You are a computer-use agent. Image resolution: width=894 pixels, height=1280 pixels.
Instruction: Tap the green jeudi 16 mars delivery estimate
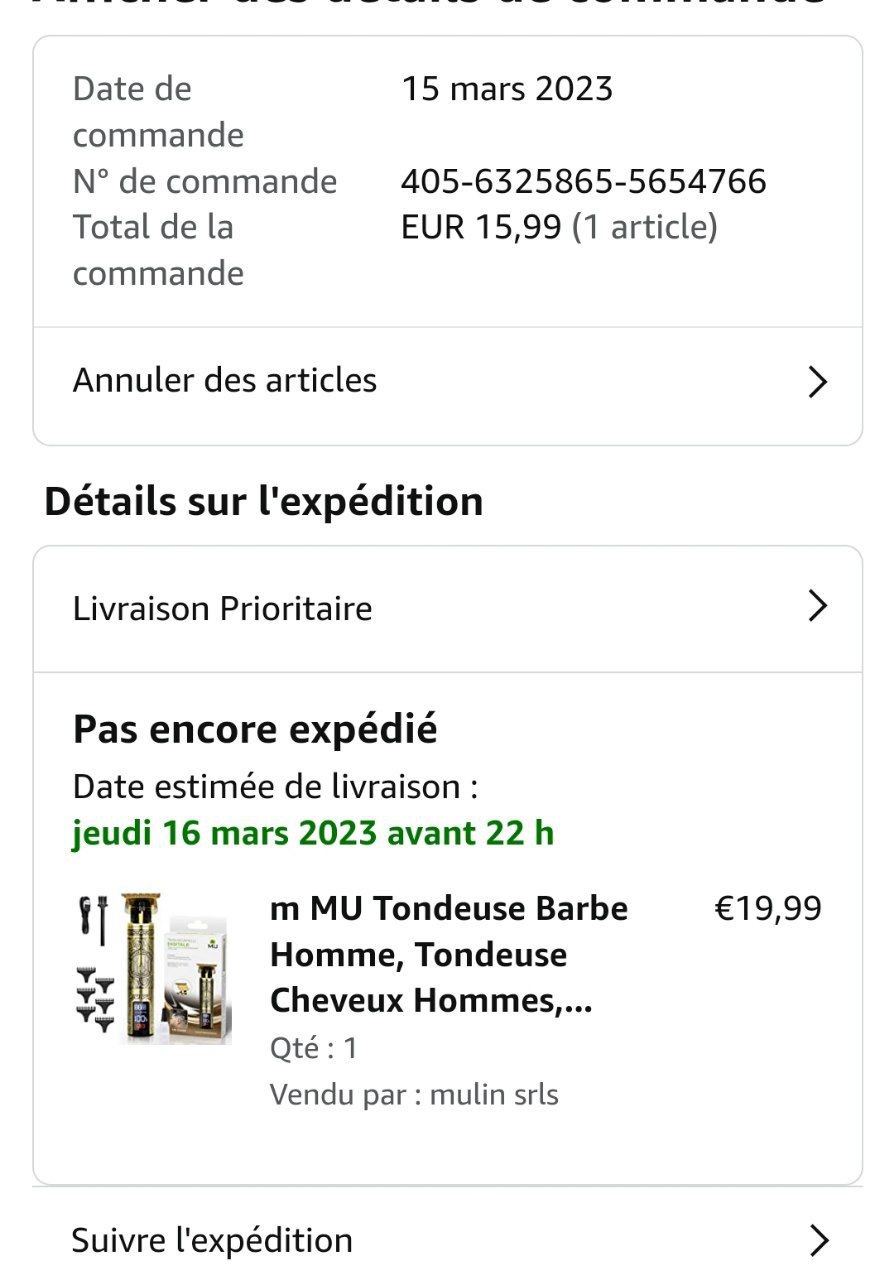tap(313, 833)
